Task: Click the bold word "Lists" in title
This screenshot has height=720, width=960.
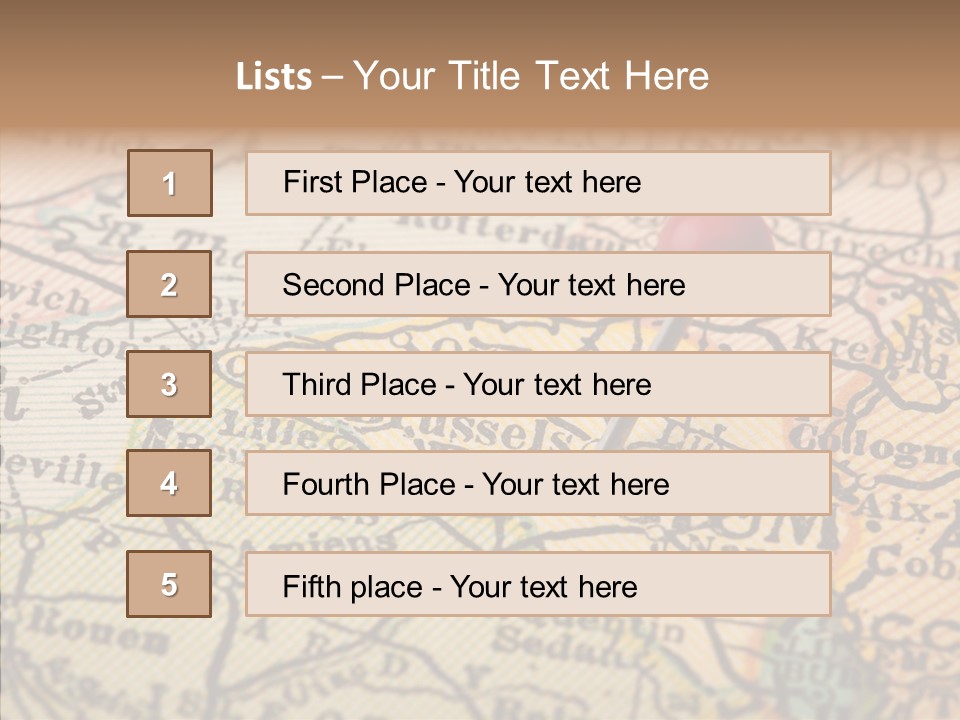Action: (x=274, y=76)
